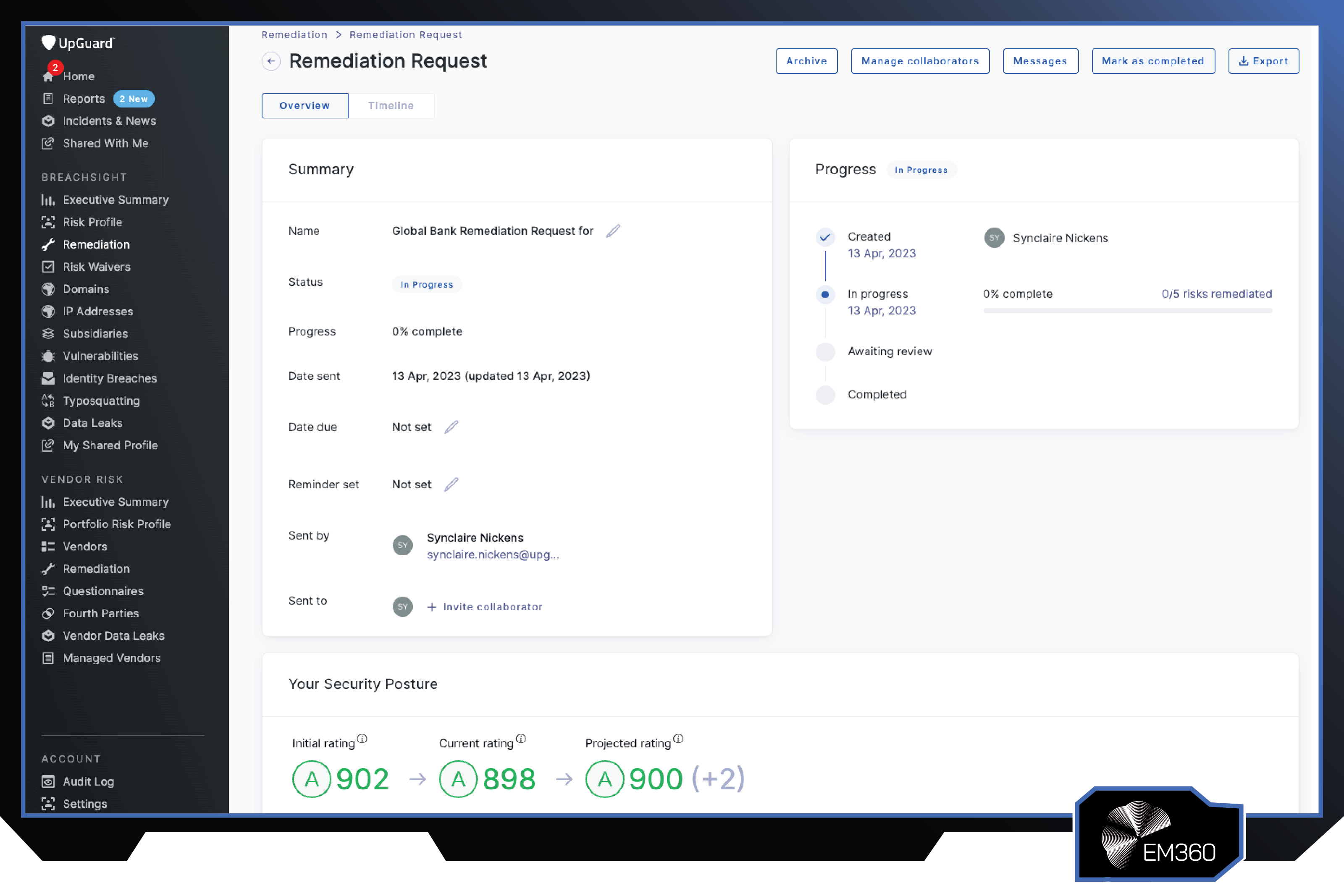Click the 898 current rating score
The height and width of the screenshot is (896, 1344).
(x=509, y=779)
